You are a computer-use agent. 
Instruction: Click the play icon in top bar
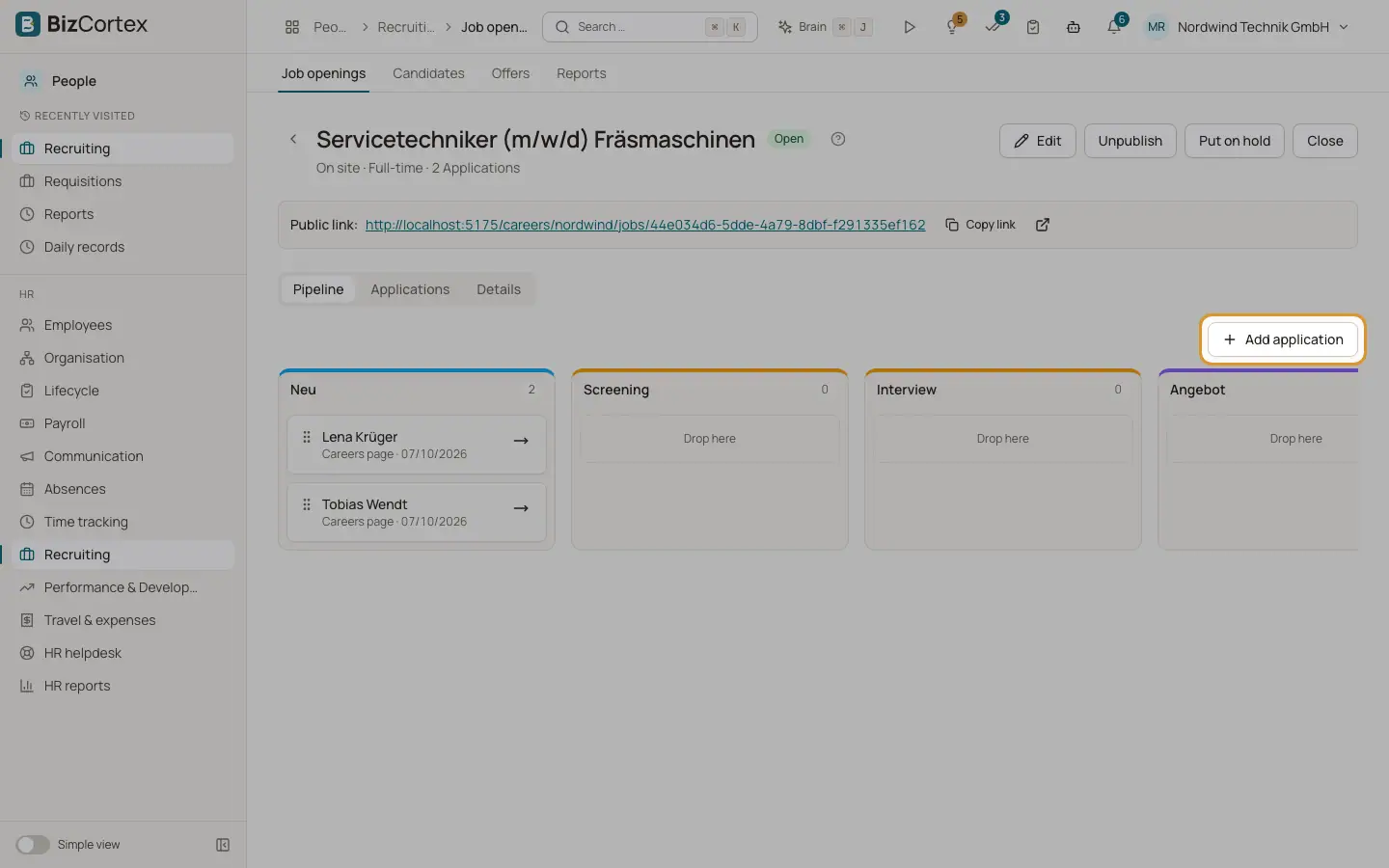pyautogui.click(x=909, y=27)
